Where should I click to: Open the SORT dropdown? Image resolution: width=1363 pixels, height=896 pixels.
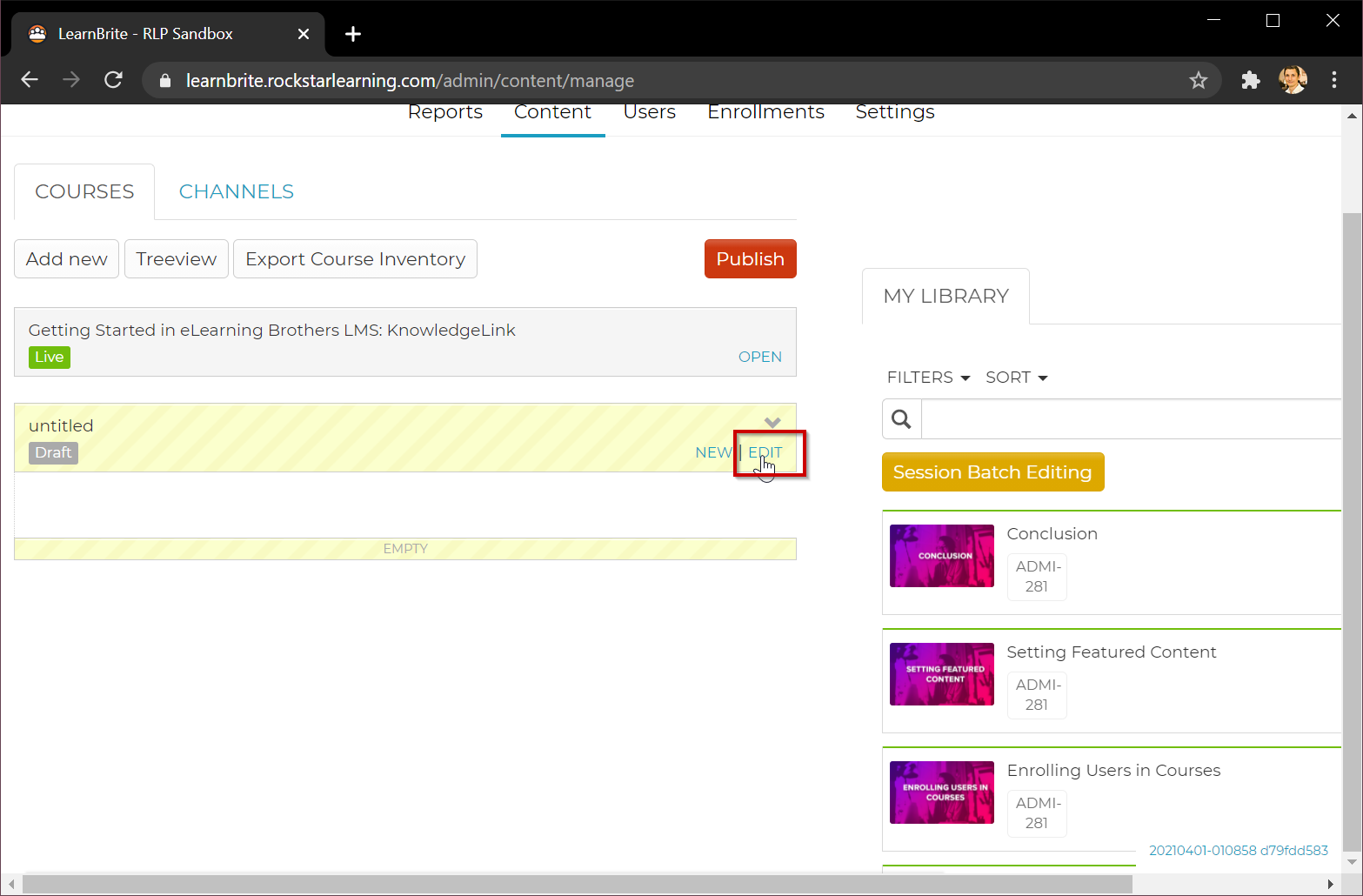coord(1017,378)
